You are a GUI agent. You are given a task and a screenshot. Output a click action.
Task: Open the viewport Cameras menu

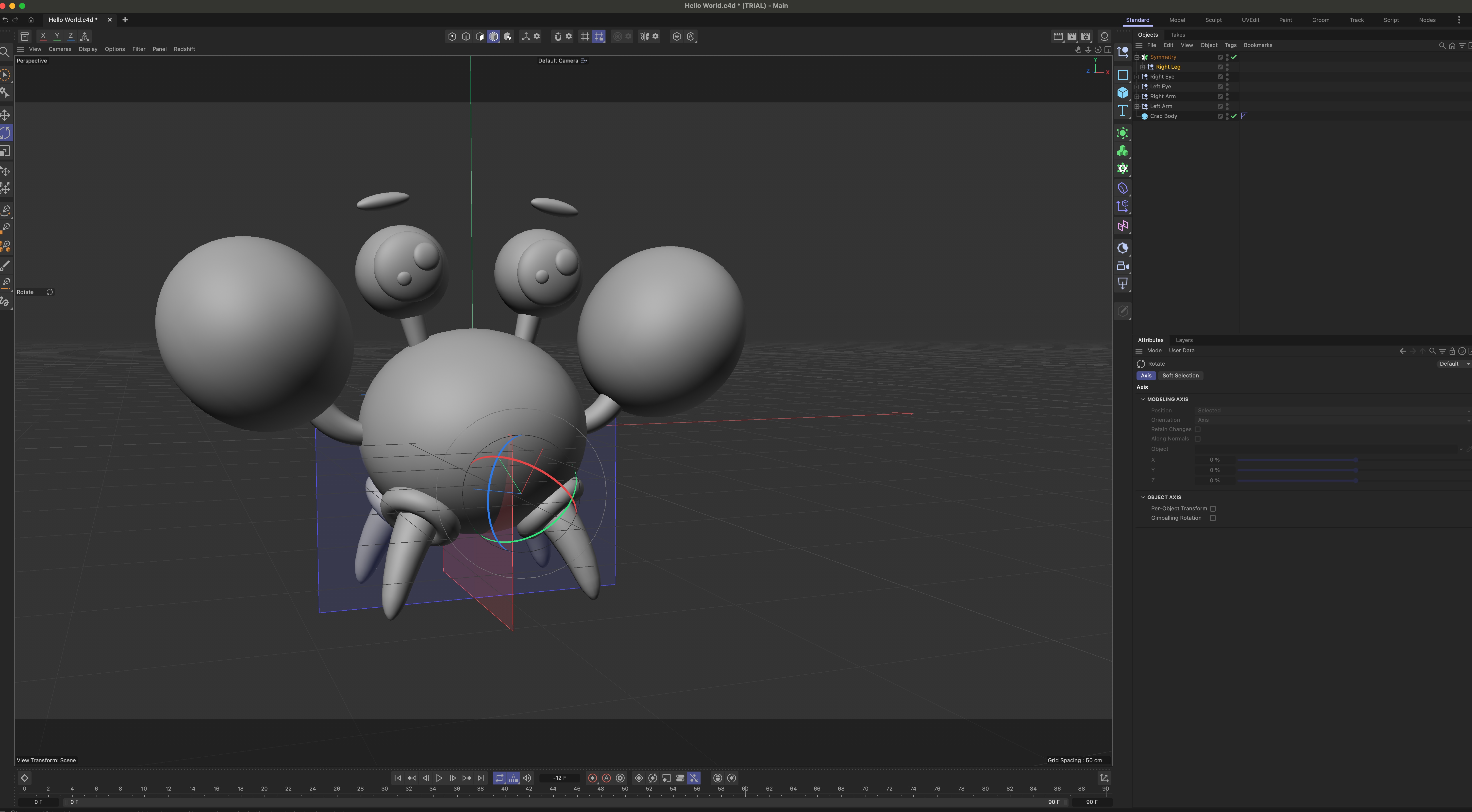(60, 49)
